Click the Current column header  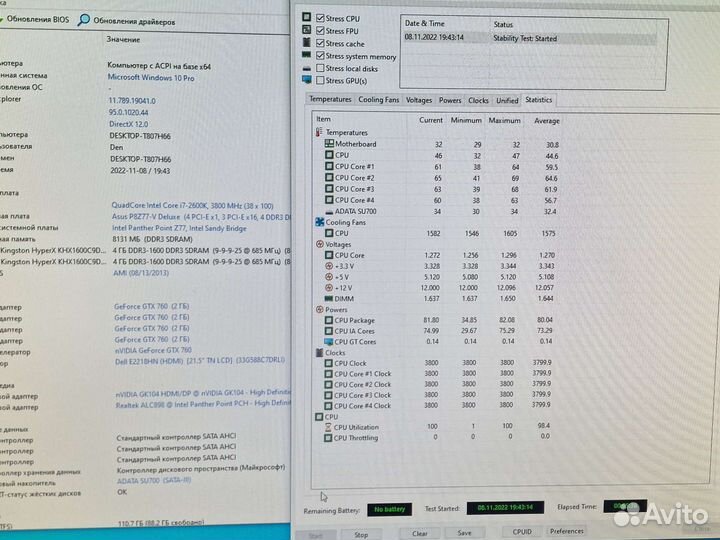(431, 120)
